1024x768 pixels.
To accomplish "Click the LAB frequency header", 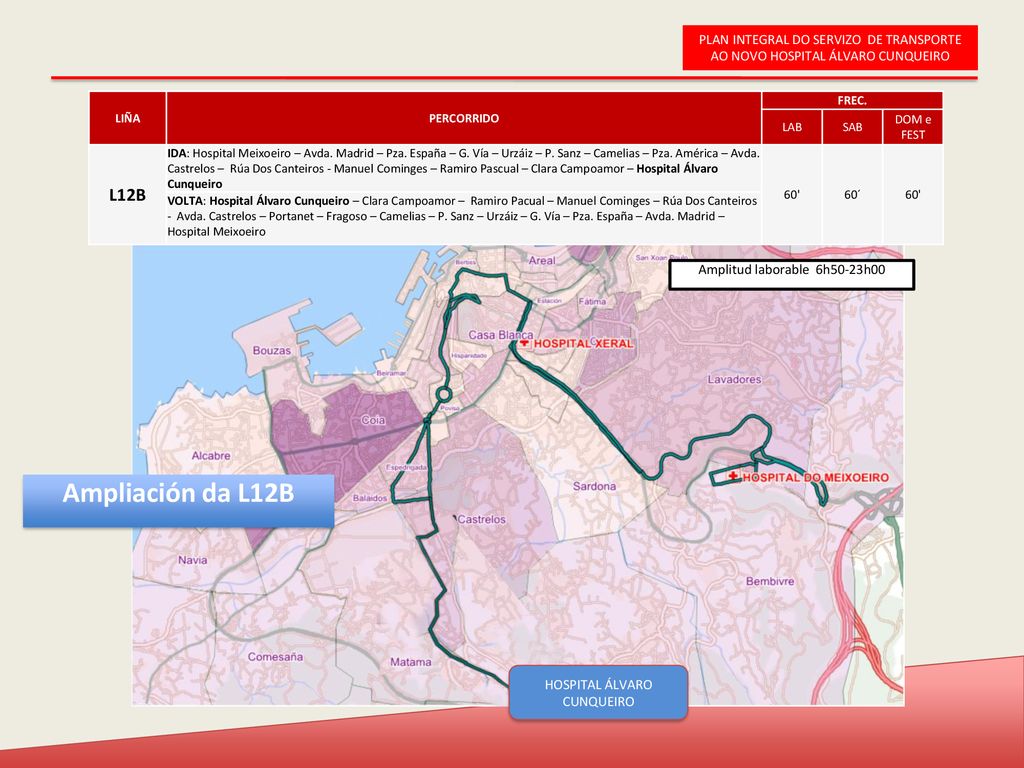I will click(792, 127).
